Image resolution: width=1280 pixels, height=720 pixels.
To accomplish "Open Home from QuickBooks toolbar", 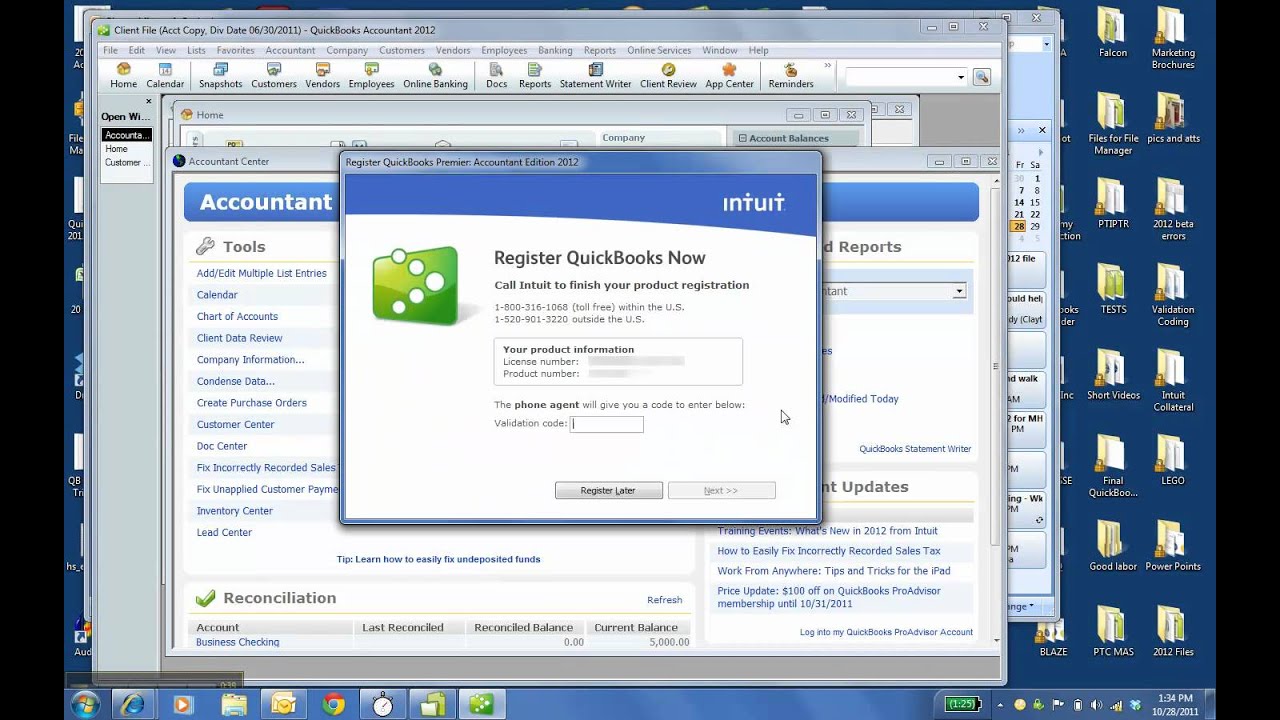I will (123, 76).
